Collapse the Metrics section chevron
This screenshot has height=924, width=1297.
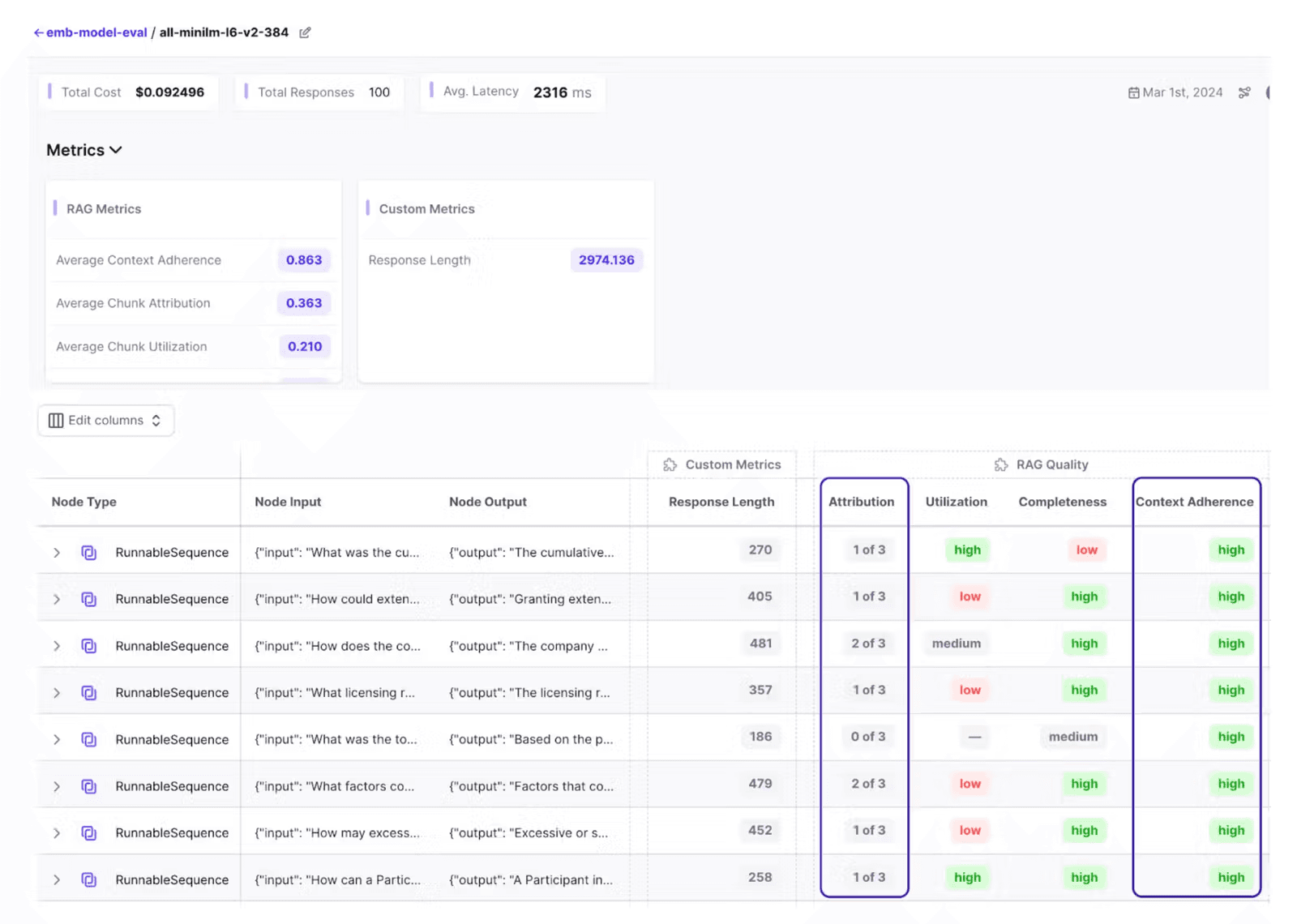click(116, 150)
